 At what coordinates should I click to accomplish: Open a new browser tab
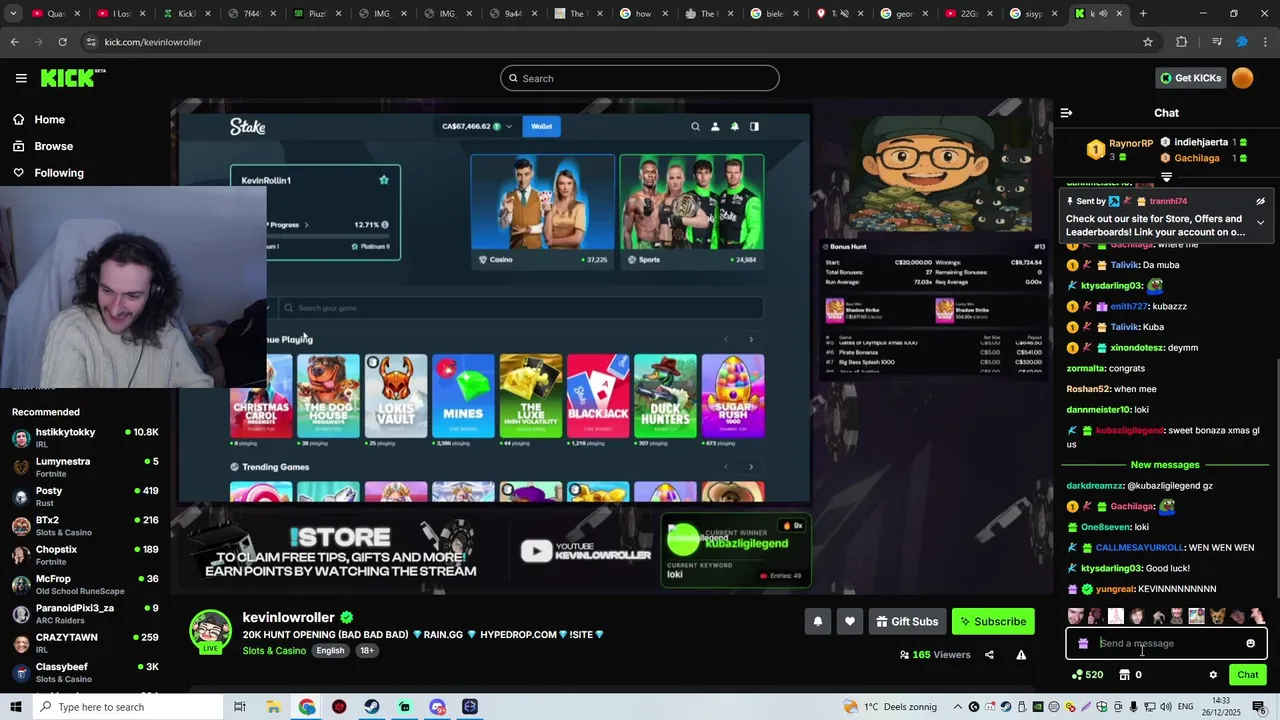pyautogui.click(x=1143, y=14)
